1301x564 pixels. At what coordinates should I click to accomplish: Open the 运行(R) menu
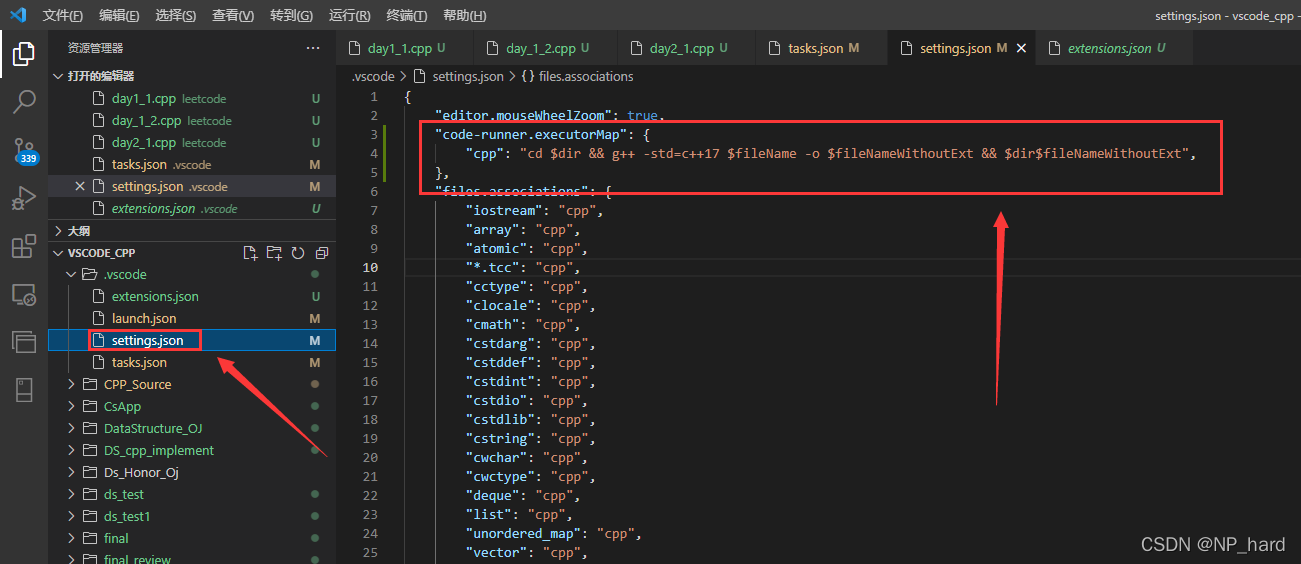pyautogui.click(x=349, y=16)
